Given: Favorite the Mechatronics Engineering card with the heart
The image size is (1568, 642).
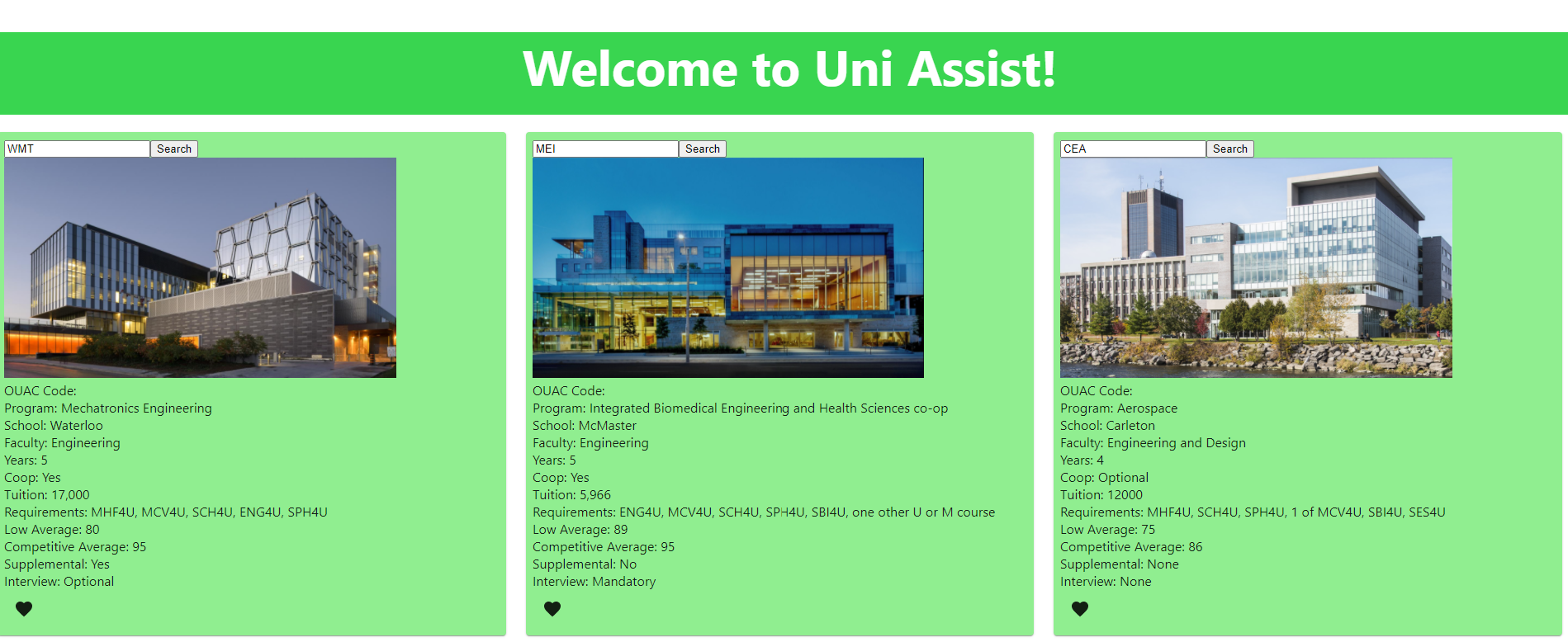Looking at the screenshot, I should click(24, 609).
